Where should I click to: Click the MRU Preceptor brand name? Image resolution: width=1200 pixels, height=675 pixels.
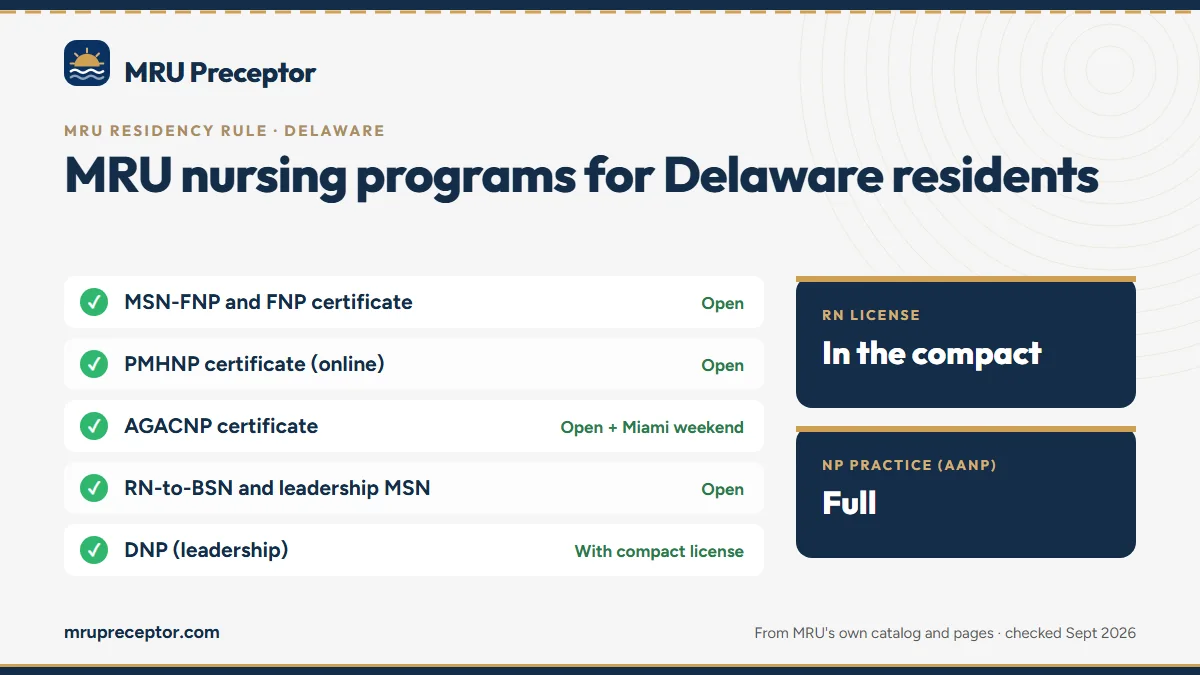click(x=220, y=72)
